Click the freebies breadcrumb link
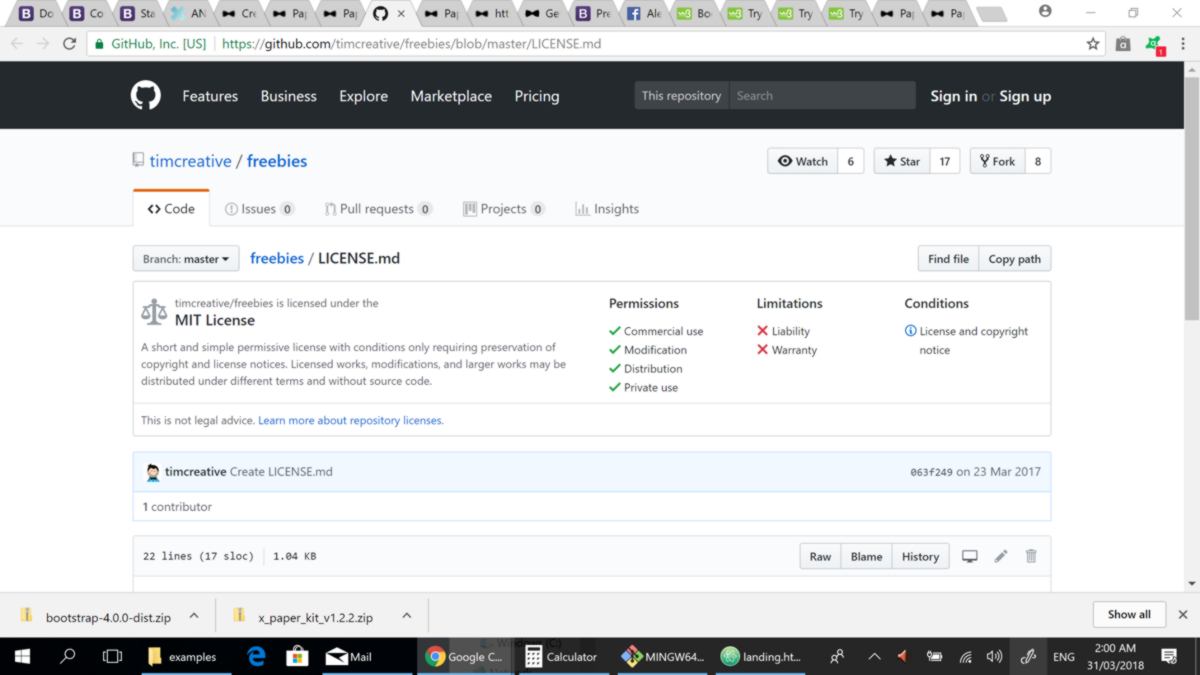This screenshot has height=675, width=1200. [x=277, y=258]
